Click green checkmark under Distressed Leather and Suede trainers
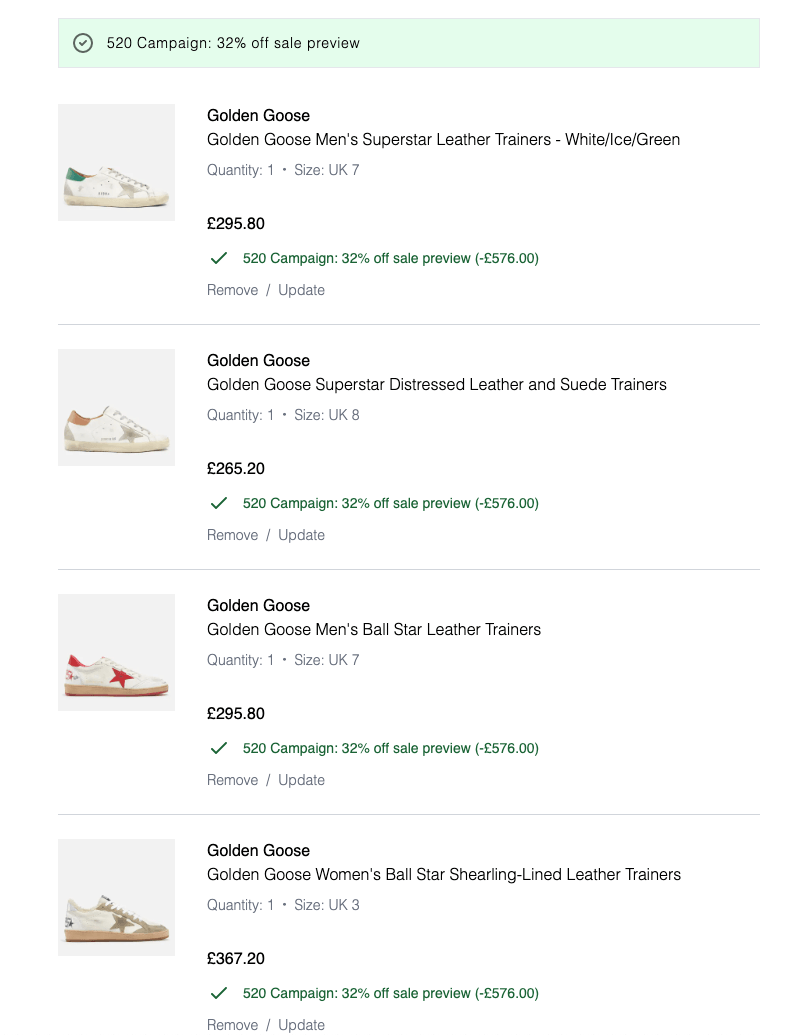 219,503
